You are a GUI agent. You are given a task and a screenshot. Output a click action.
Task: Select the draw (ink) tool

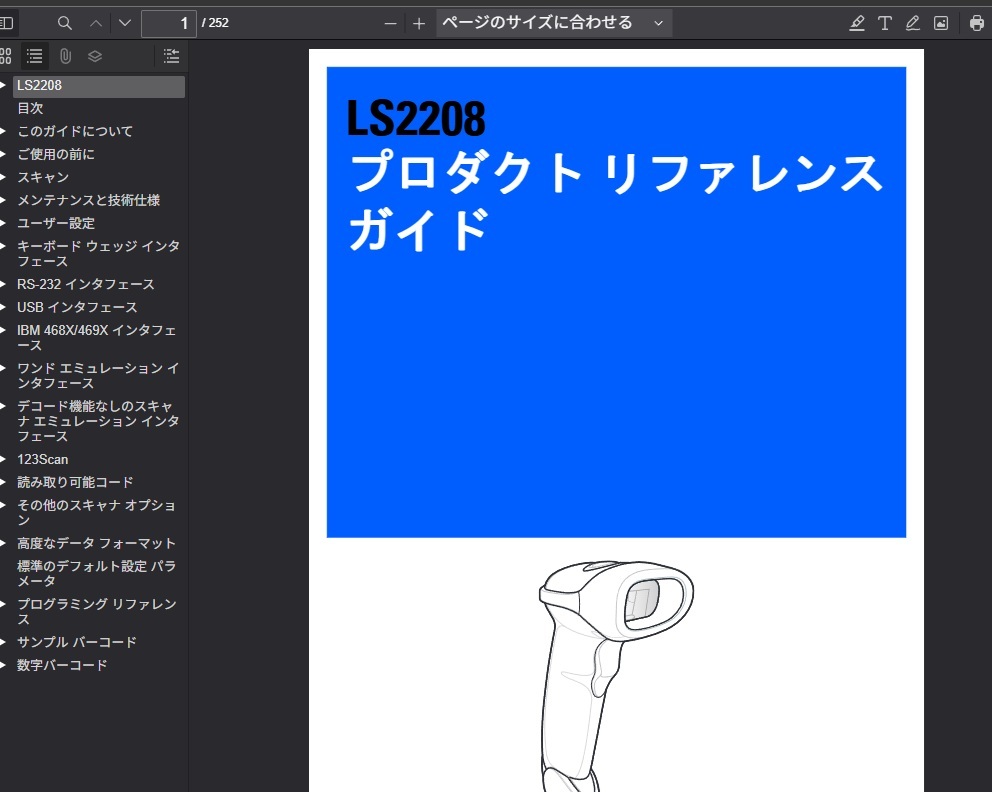click(912, 22)
